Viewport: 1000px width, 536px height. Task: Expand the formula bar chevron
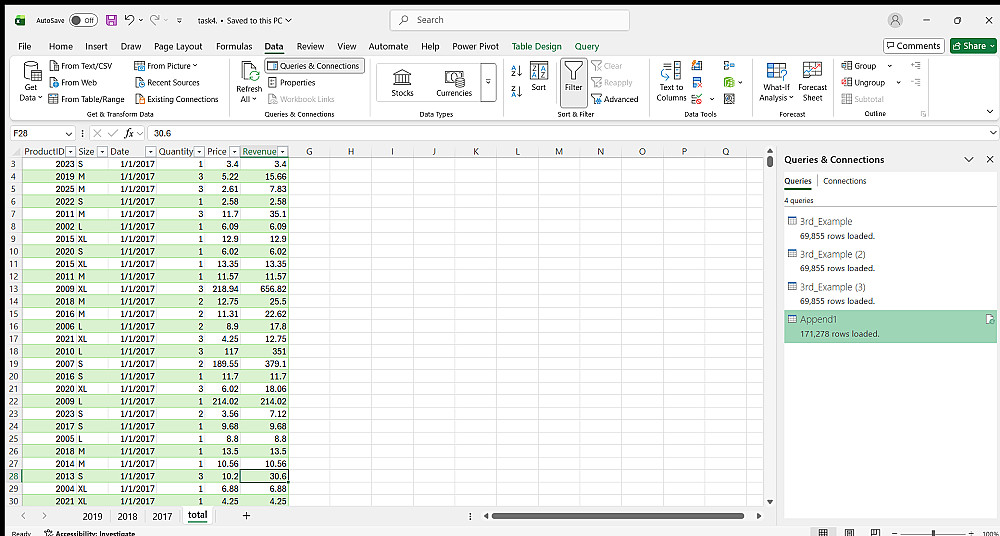(992, 133)
